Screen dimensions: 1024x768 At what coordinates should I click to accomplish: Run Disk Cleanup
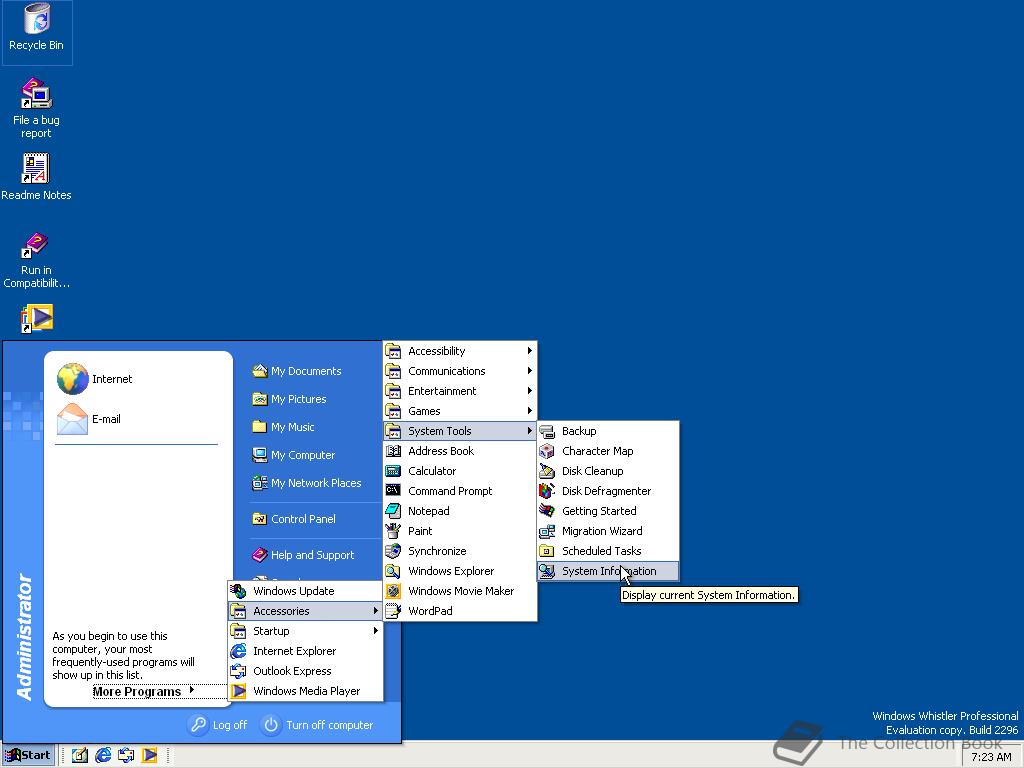(608, 472)
